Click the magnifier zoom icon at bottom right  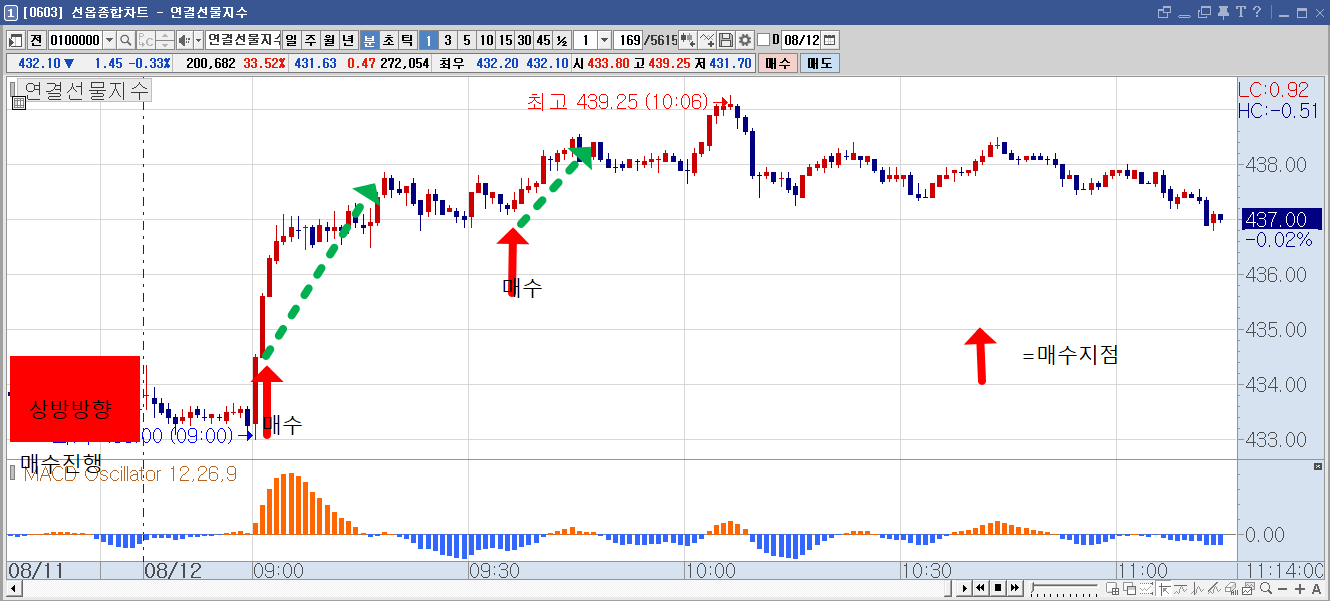pos(1265,589)
